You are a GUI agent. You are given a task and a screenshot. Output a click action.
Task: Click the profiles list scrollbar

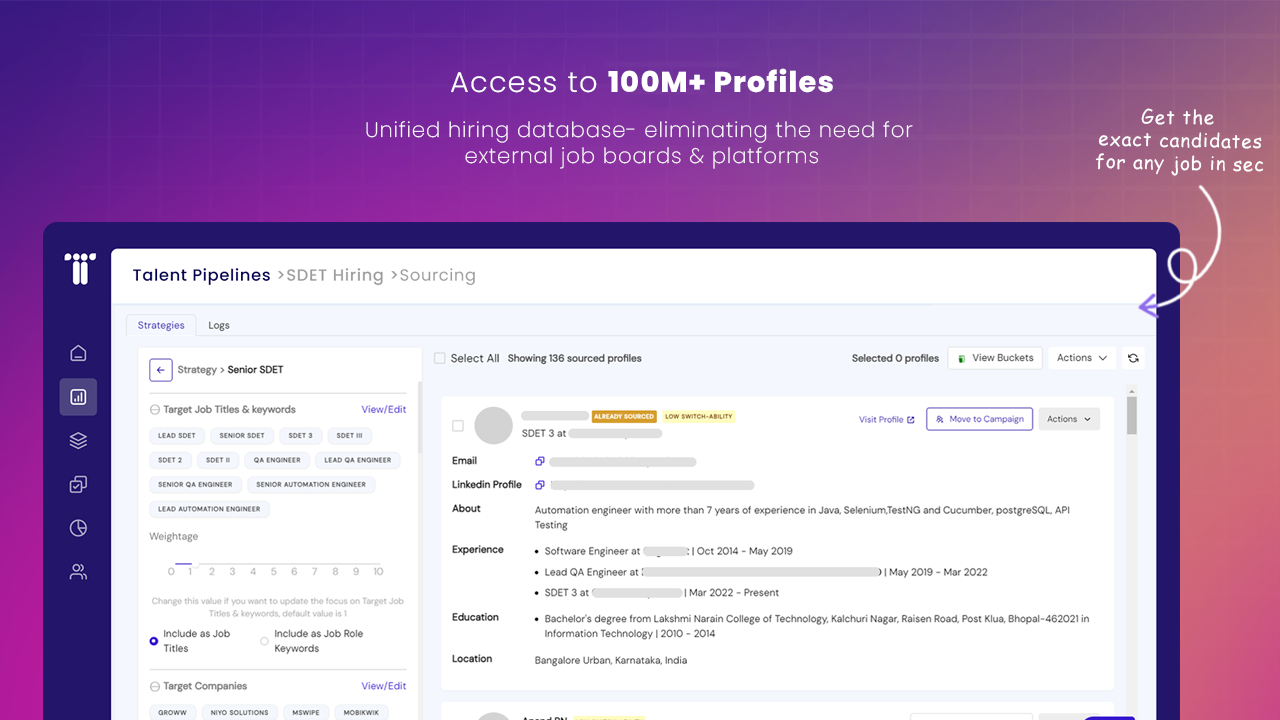1132,415
